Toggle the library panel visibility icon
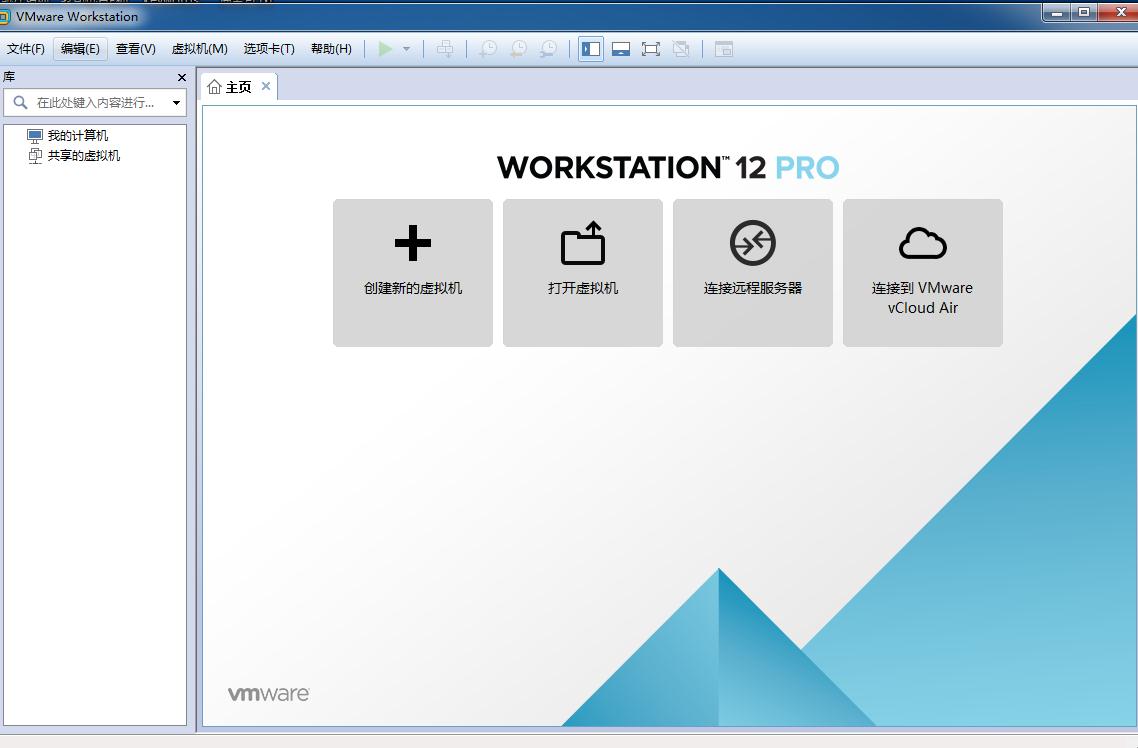 pyautogui.click(x=590, y=48)
